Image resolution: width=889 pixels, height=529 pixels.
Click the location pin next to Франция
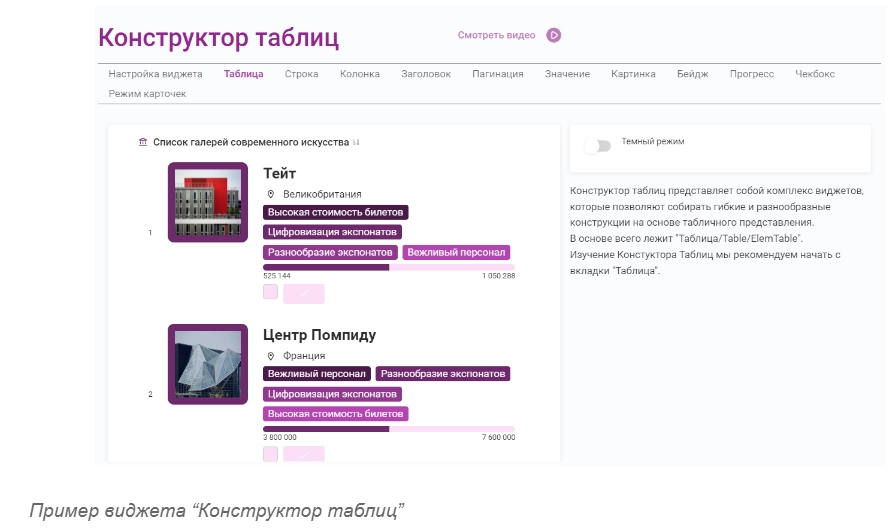point(270,355)
